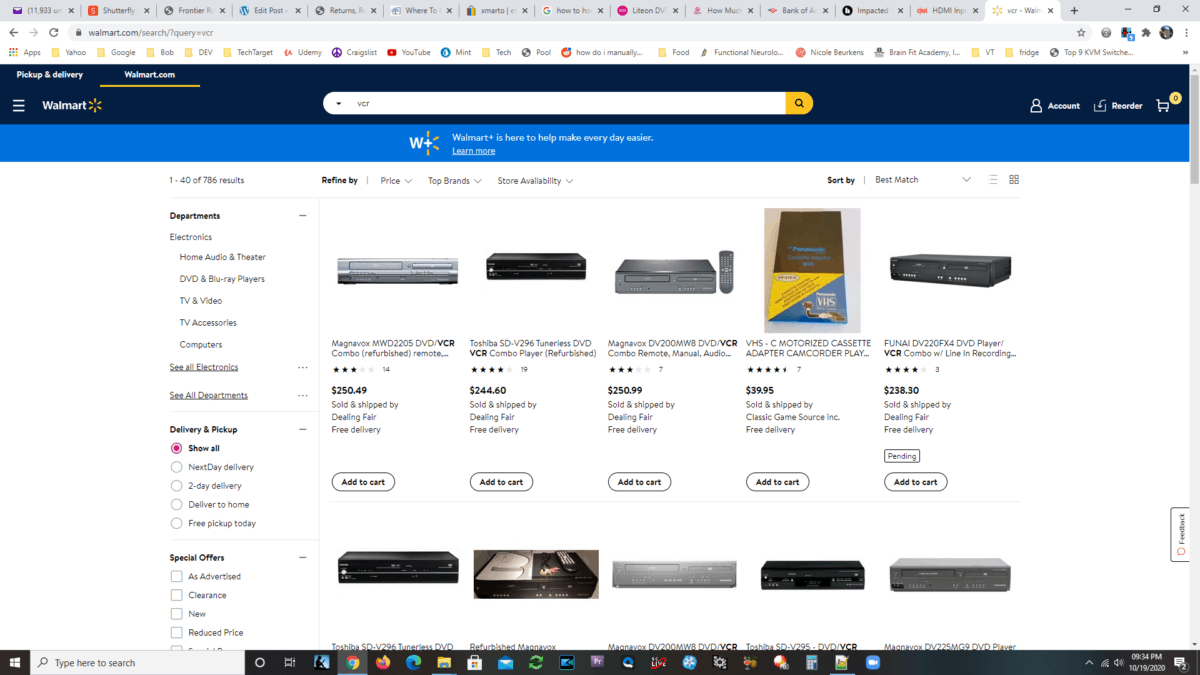This screenshot has height=675, width=1200.
Task: Open the Store Availability dropdown
Action: point(535,181)
